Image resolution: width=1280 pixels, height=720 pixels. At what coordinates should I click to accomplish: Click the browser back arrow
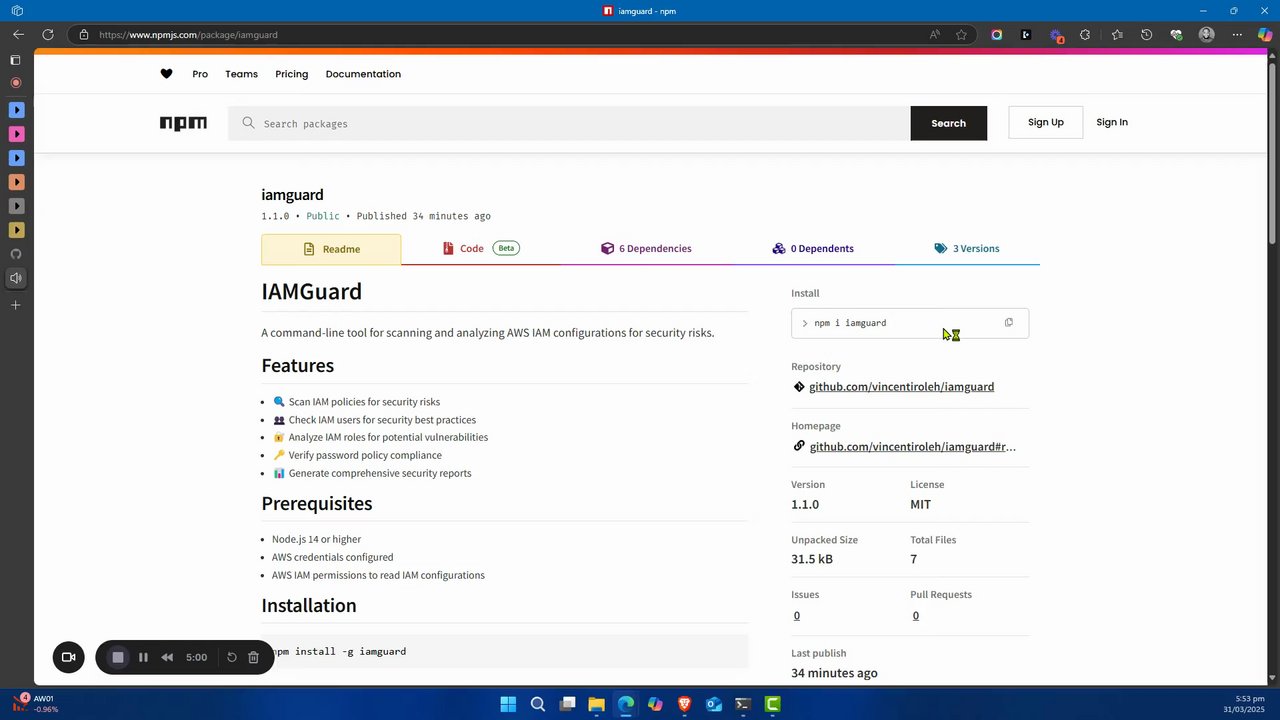pyautogui.click(x=18, y=34)
